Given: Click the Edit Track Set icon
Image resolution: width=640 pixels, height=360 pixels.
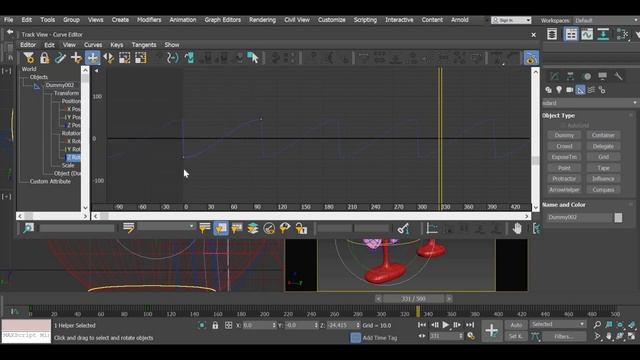Looking at the screenshot, I should click(x=129, y=228).
